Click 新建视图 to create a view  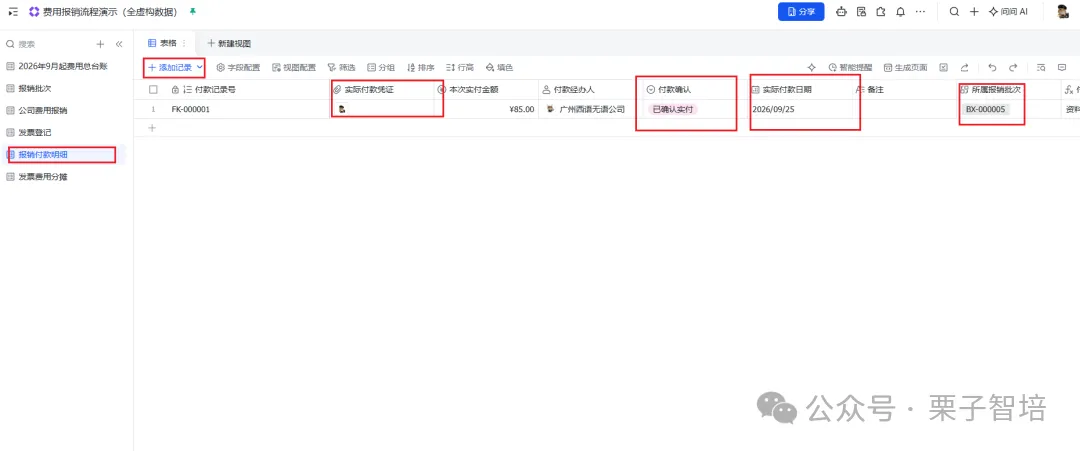coord(229,43)
